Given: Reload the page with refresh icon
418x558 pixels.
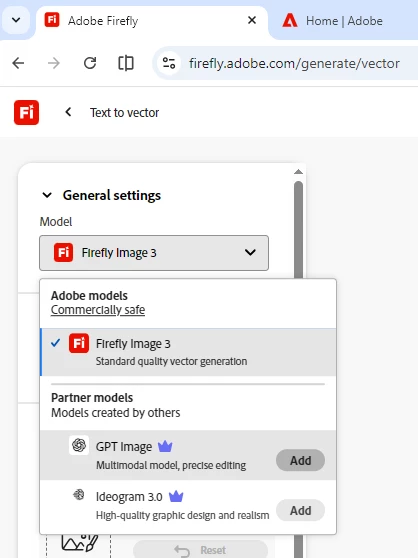Looking at the screenshot, I should [x=90, y=63].
